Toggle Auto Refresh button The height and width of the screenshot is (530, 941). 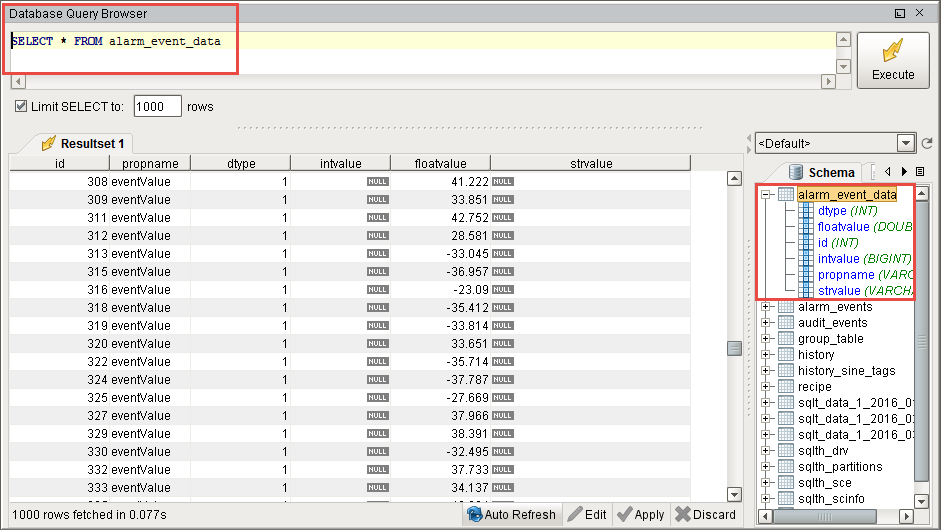click(x=511, y=514)
